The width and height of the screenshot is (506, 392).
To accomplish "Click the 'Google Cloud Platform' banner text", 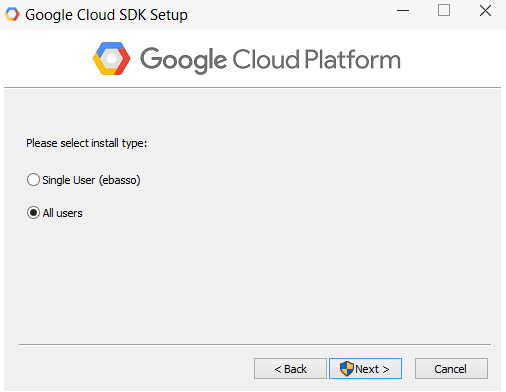I will [270, 60].
